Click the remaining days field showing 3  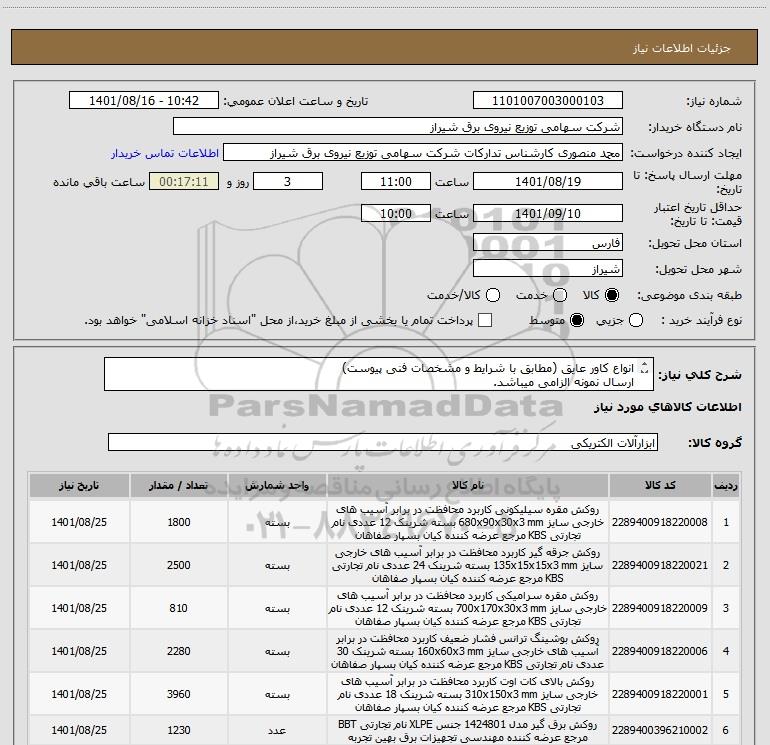[288, 181]
